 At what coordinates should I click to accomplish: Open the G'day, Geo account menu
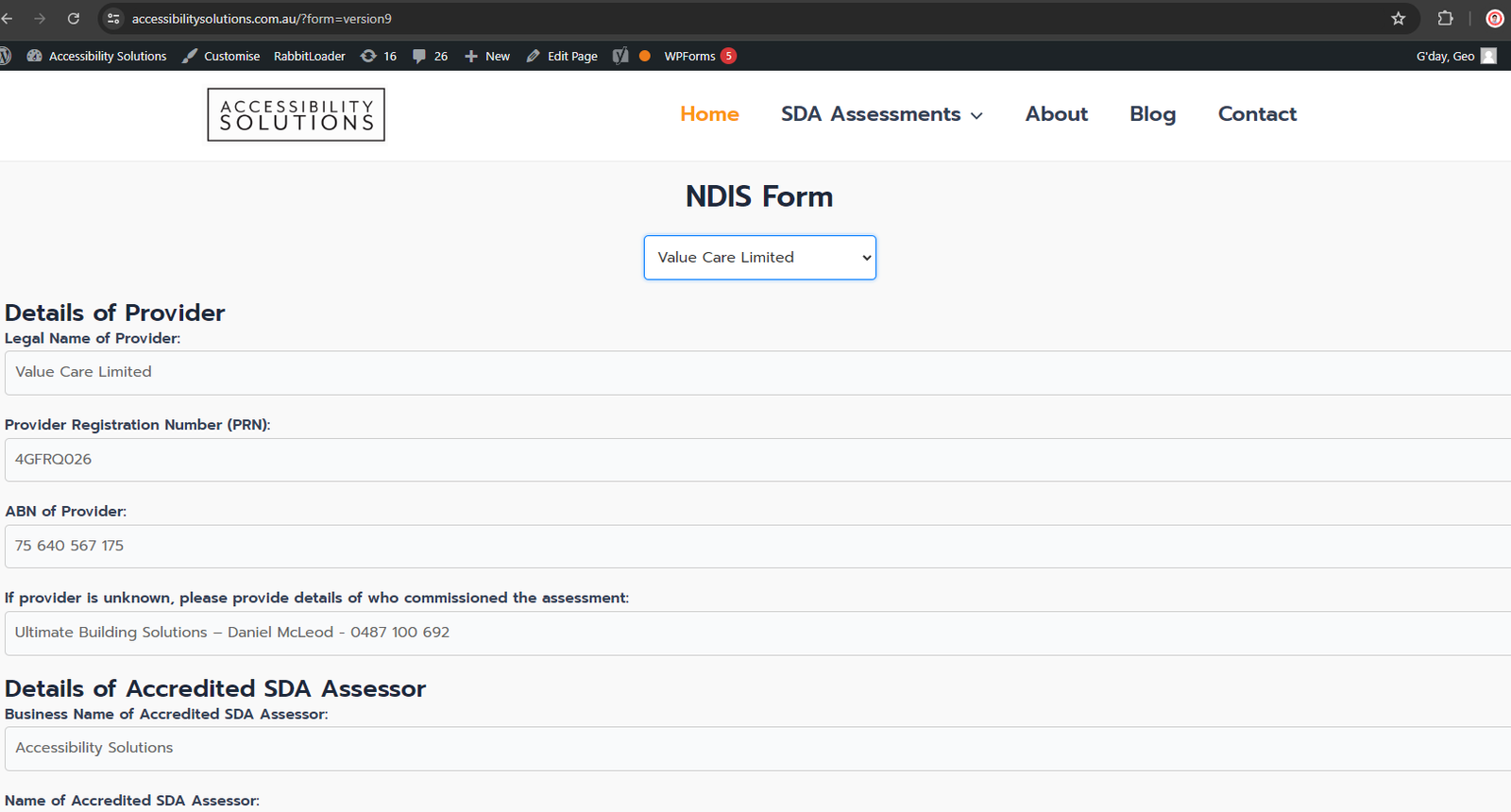tap(1454, 57)
